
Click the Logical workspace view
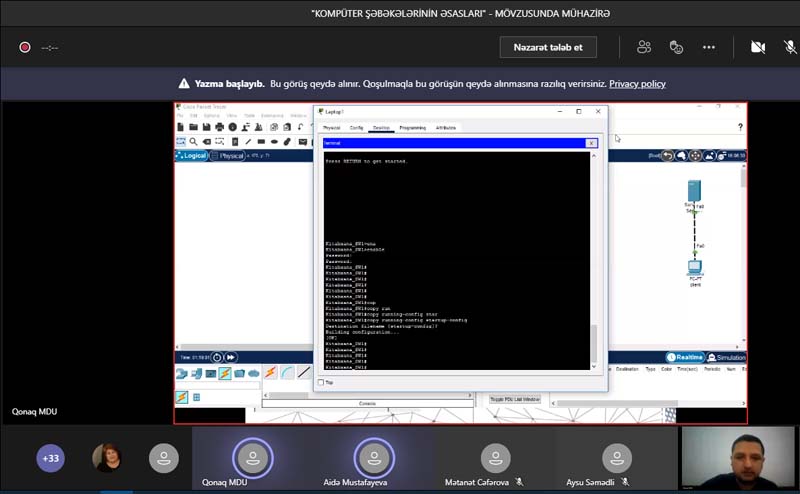coord(193,156)
